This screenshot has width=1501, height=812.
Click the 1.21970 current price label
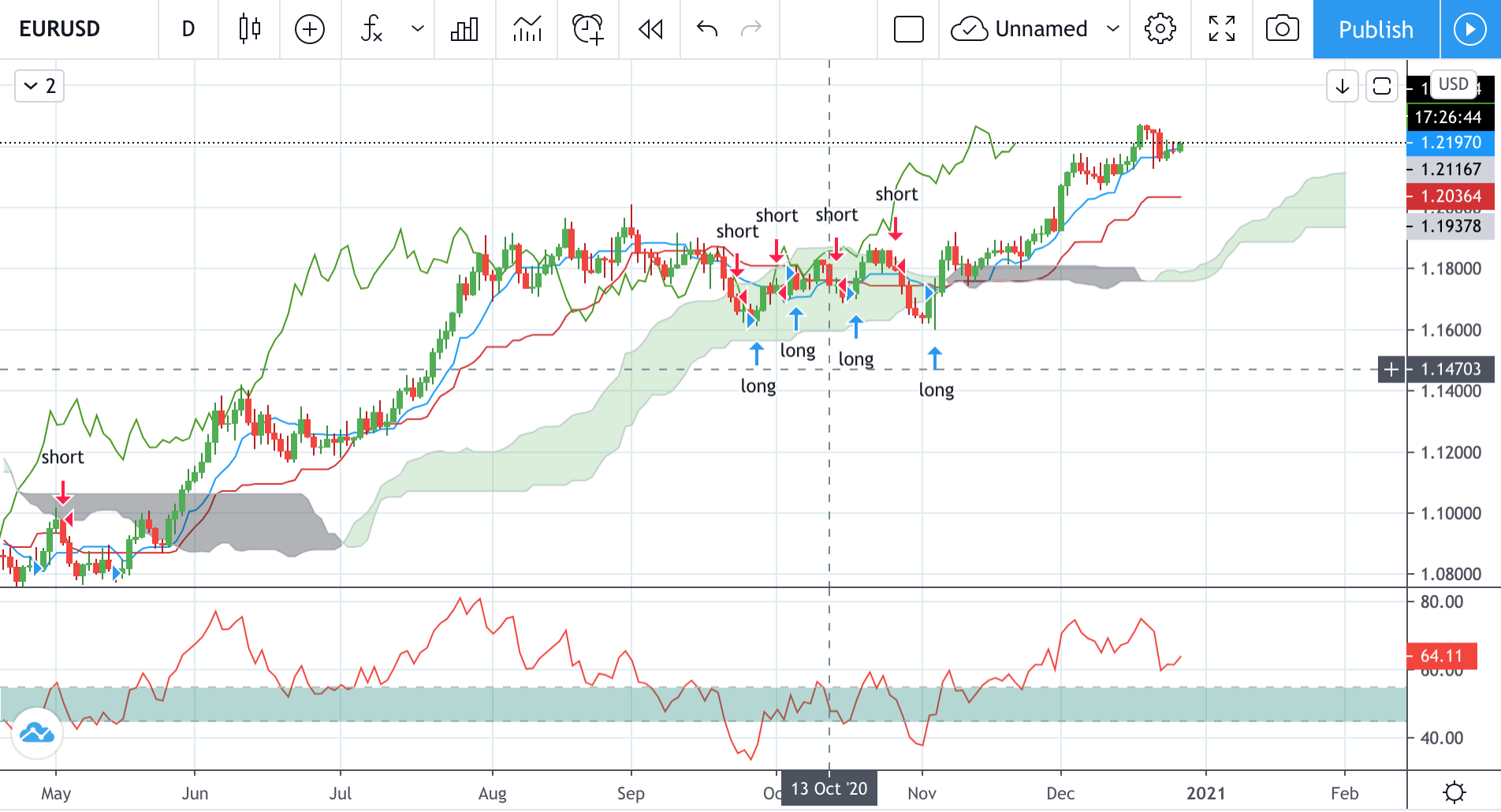1451,143
